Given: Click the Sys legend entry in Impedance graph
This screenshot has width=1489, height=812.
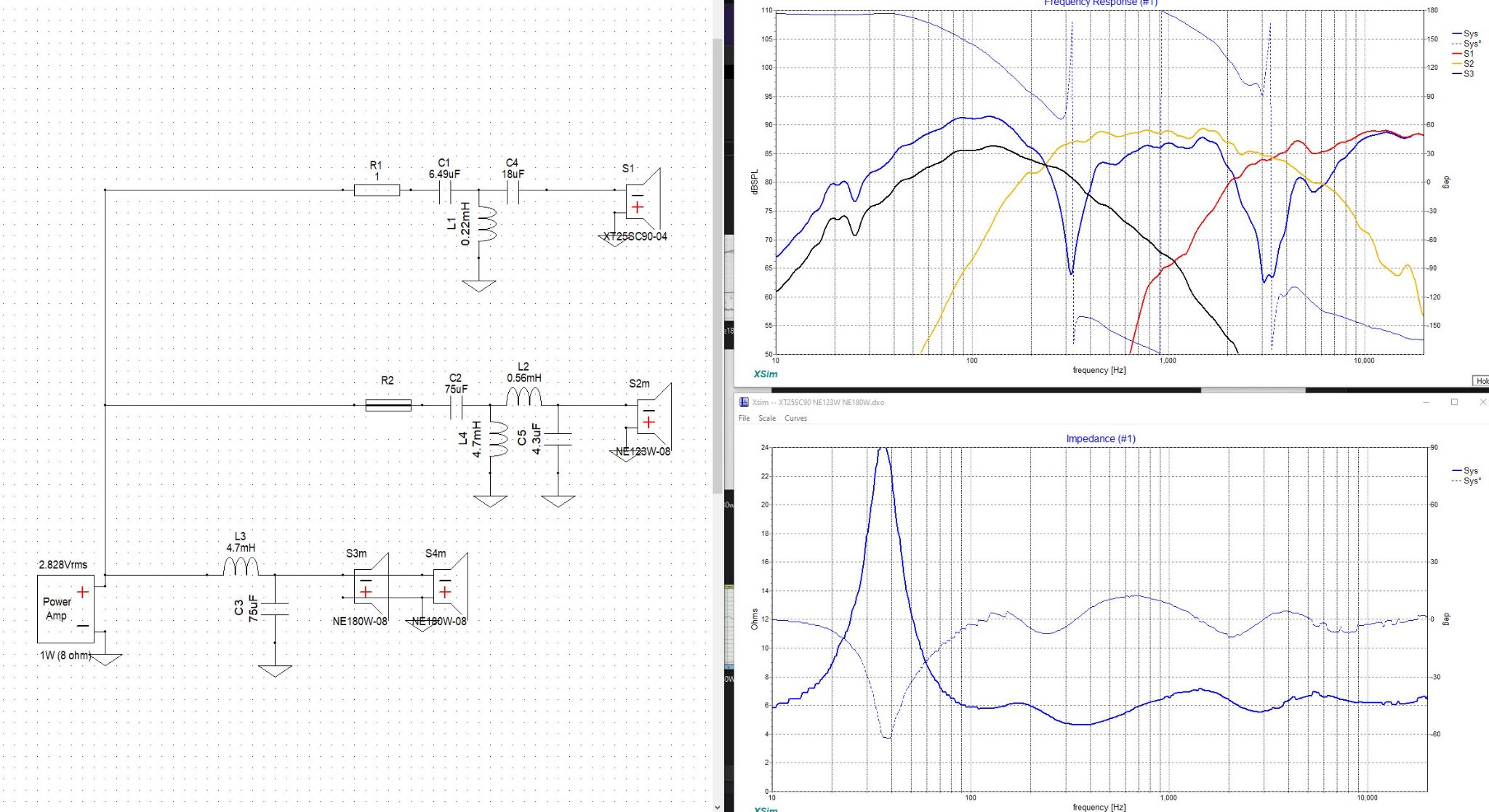Looking at the screenshot, I should 1465,470.
